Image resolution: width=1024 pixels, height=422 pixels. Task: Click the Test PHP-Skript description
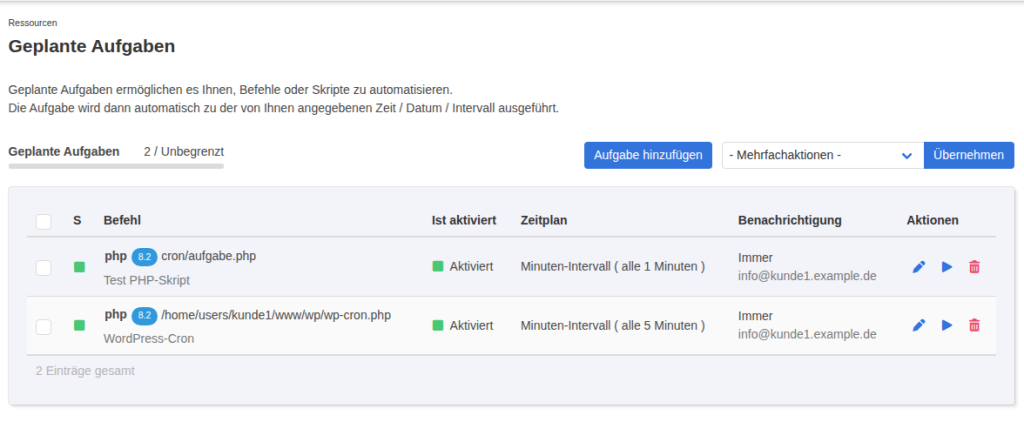click(146, 280)
